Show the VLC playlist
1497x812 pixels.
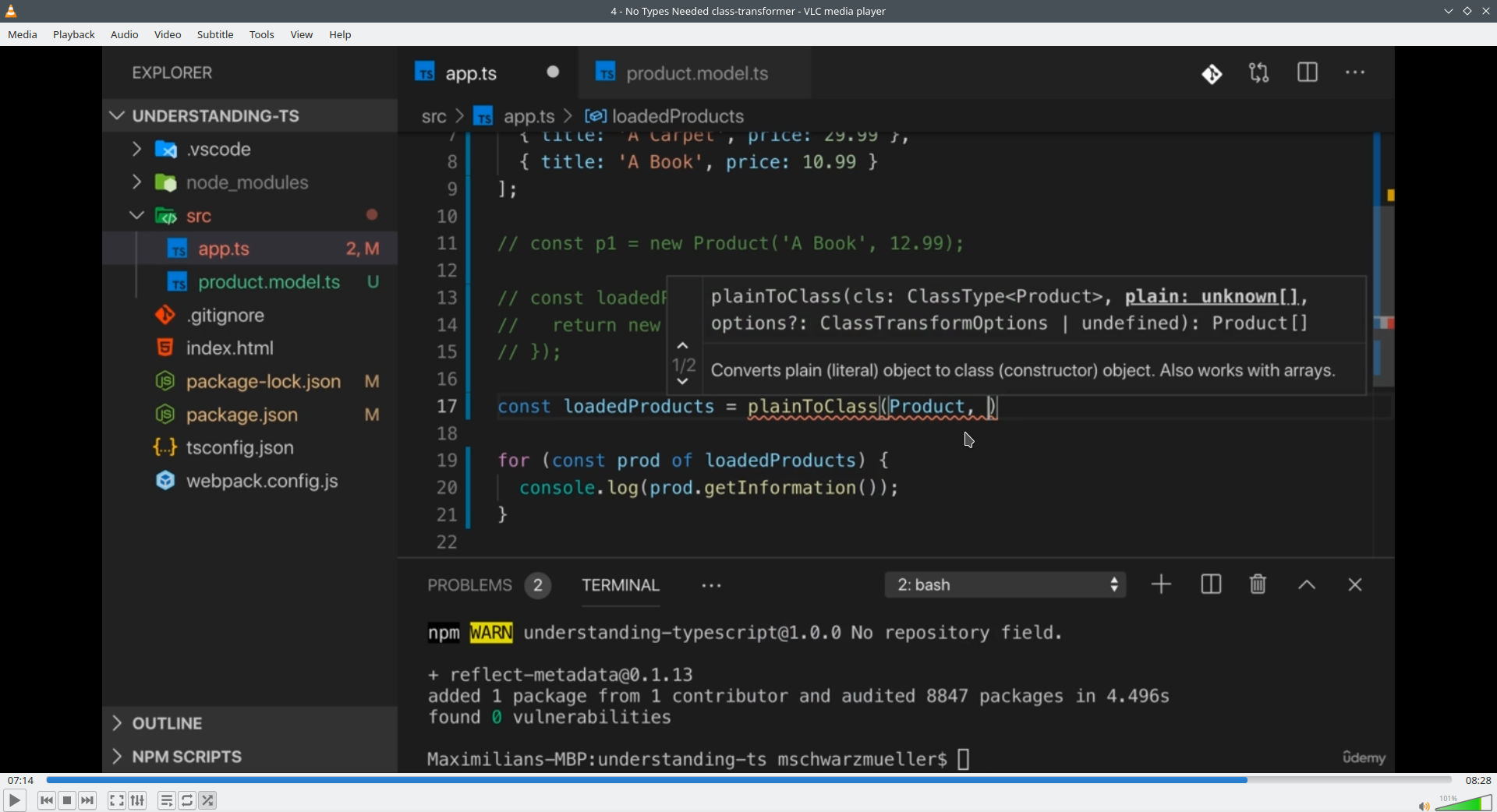166,800
